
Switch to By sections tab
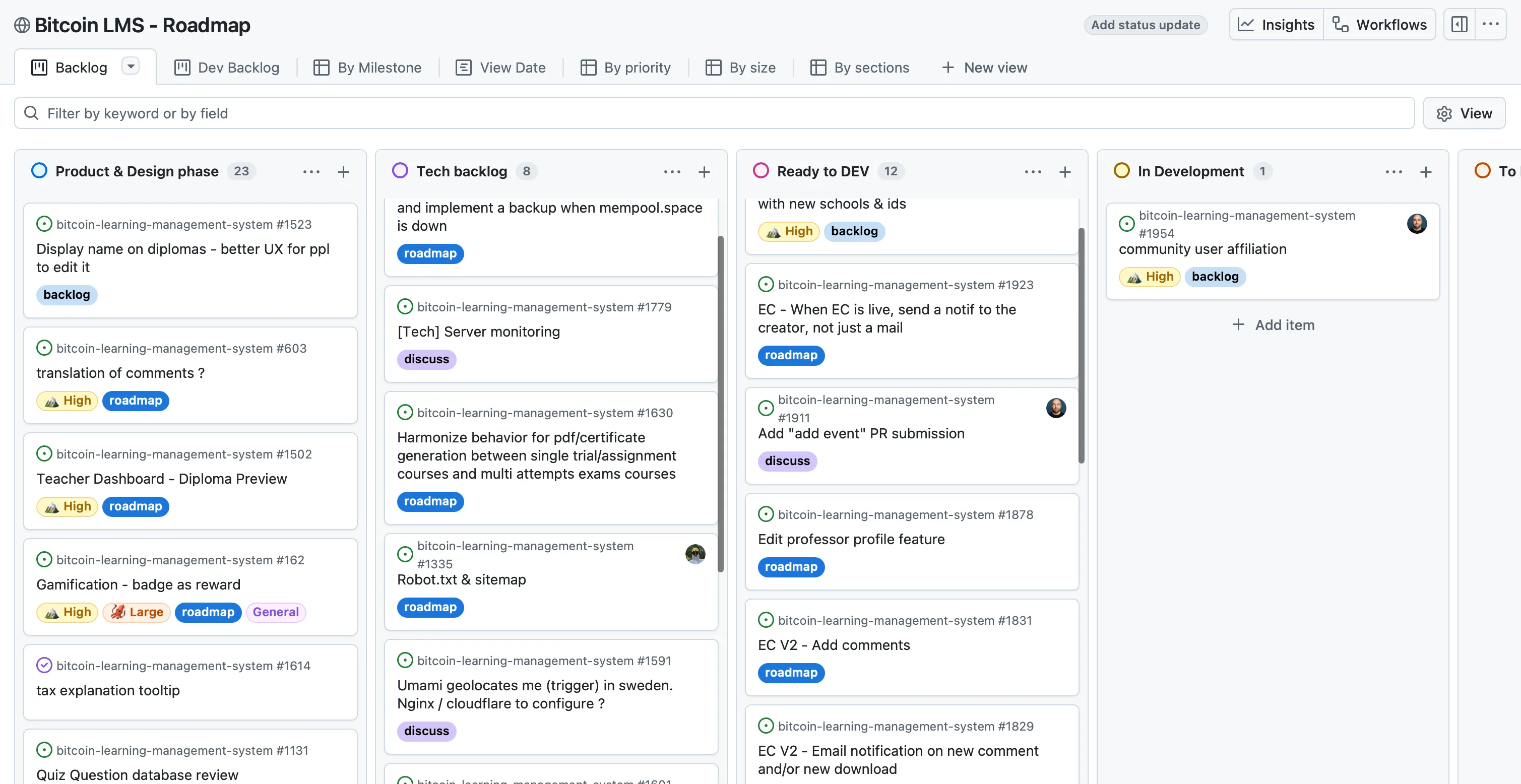click(860, 68)
